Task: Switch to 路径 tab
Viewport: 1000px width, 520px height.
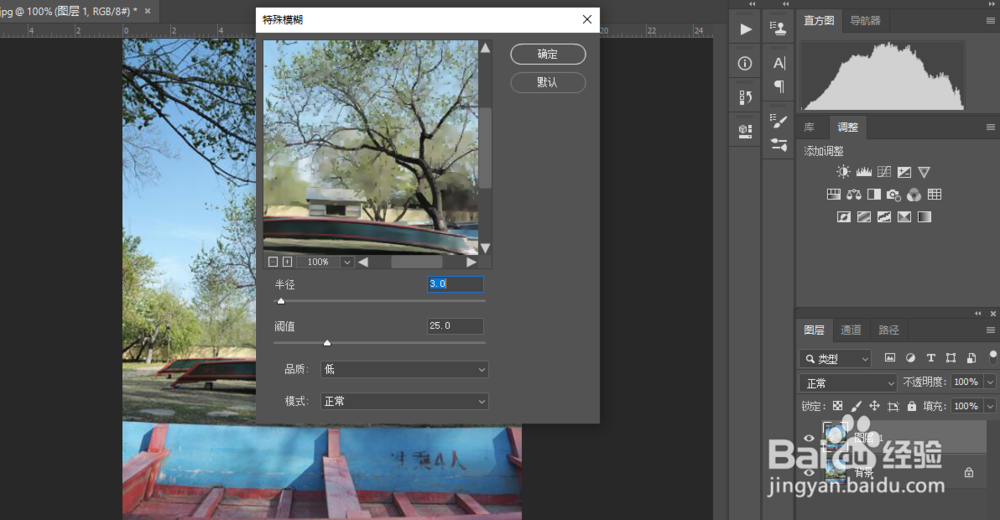Action: pyautogui.click(x=888, y=330)
